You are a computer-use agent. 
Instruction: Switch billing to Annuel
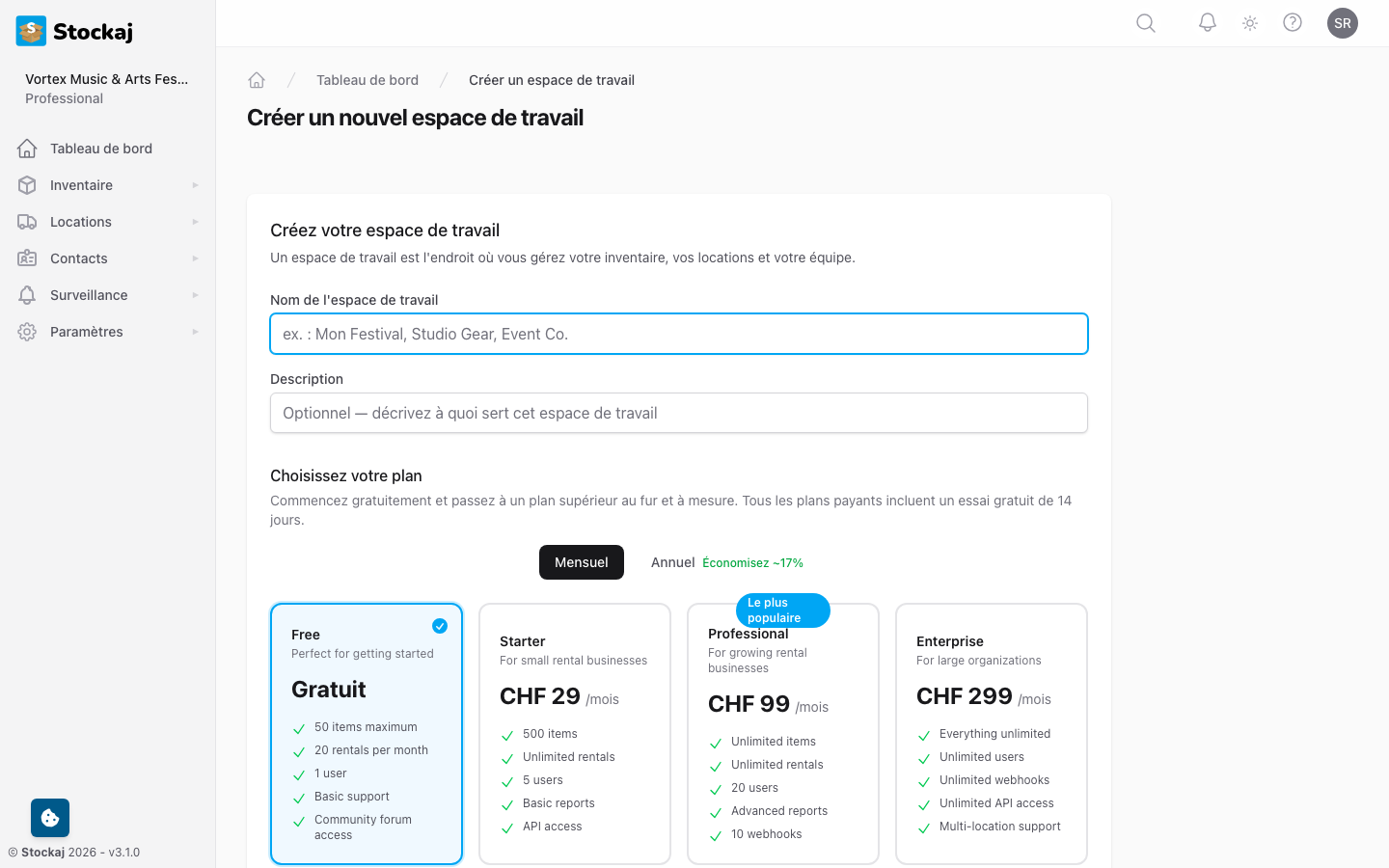point(673,562)
